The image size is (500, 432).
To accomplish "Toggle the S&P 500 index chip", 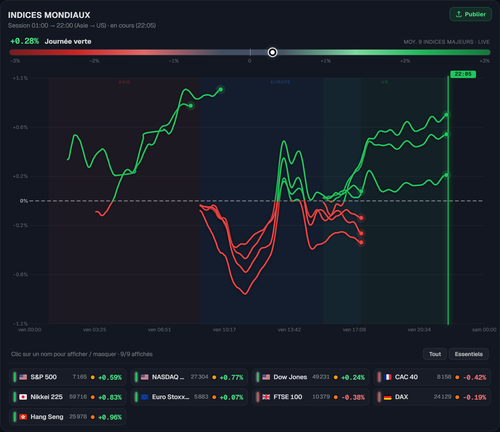I will click(68, 377).
